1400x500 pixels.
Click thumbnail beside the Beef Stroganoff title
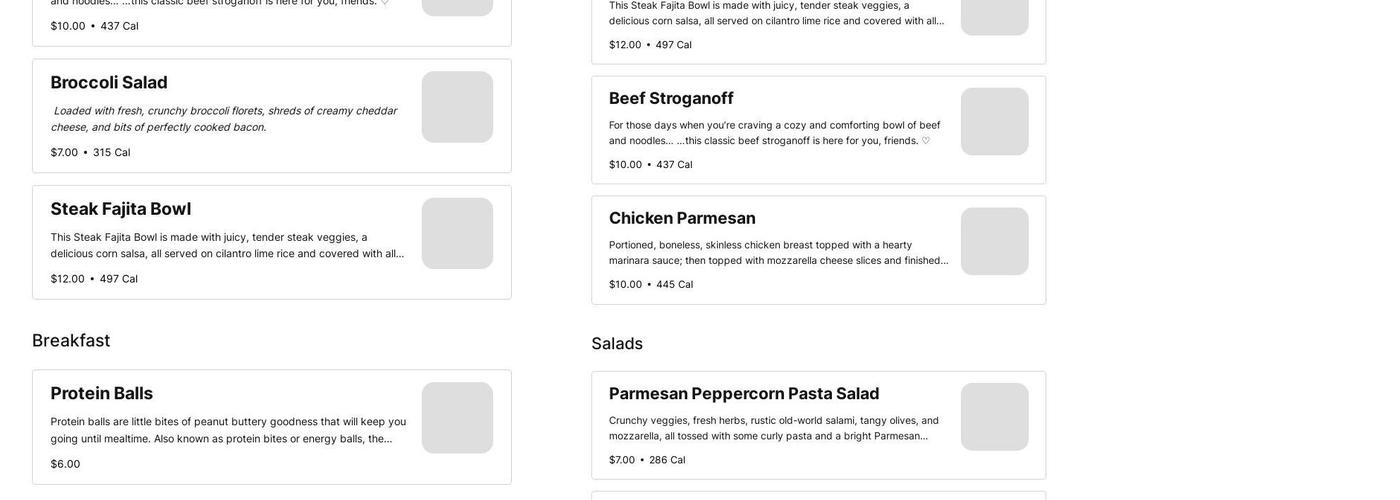994,122
